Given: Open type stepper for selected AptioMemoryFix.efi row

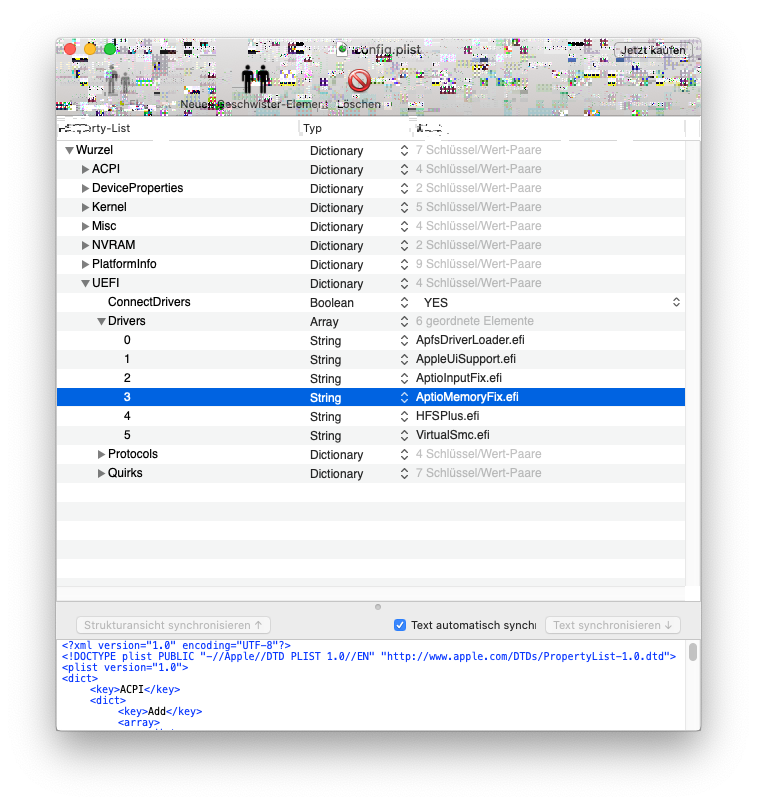Looking at the screenshot, I should pyautogui.click(x=404, y=397).
